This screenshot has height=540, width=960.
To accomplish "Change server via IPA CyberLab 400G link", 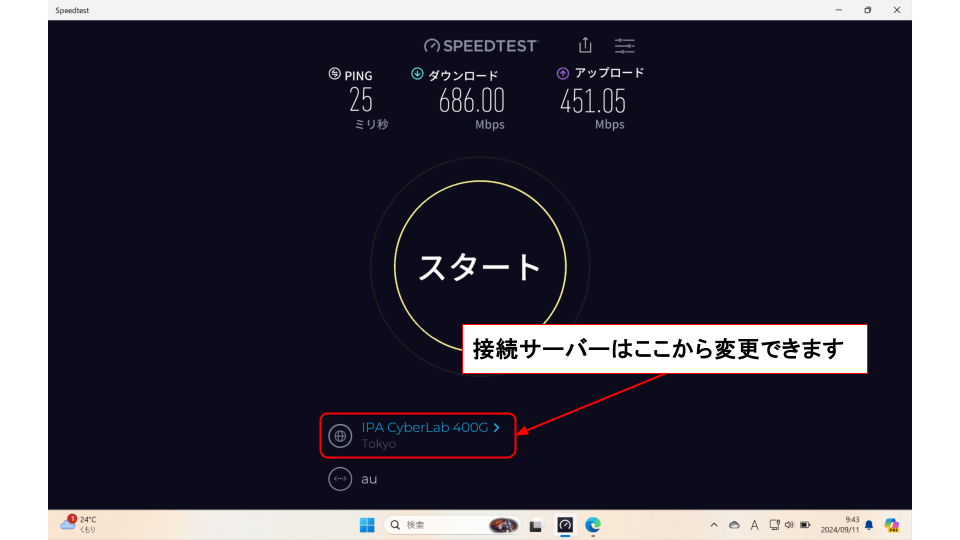I will pyautogui.click(x=424, y=427).
